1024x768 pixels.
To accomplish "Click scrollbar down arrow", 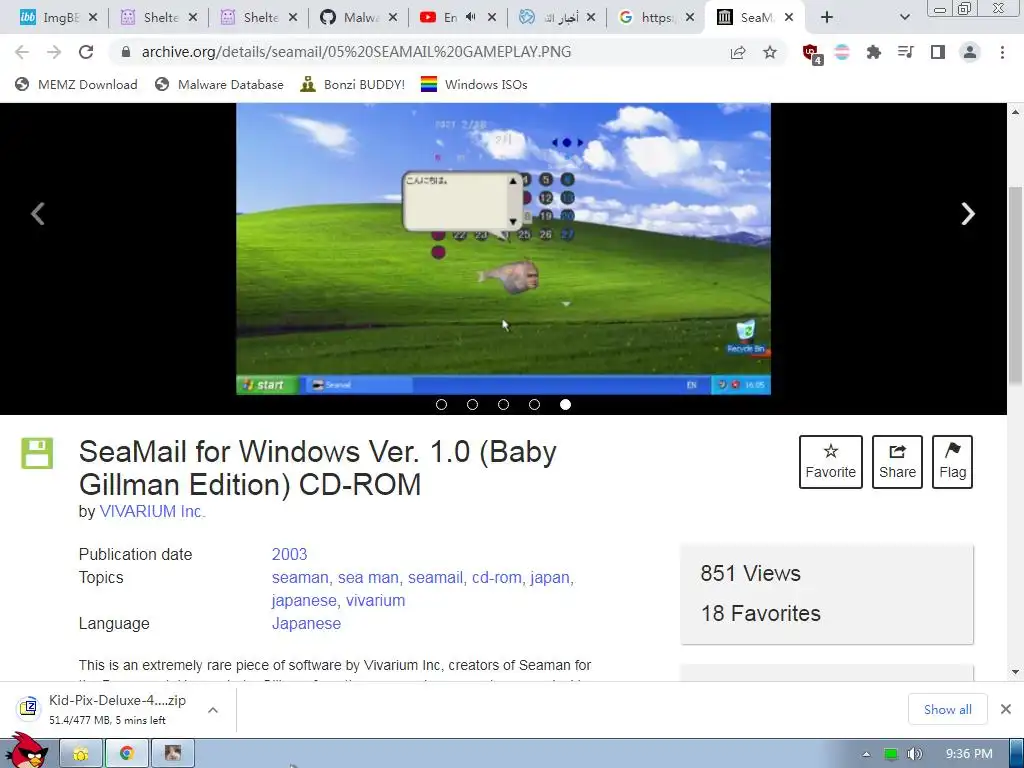I will click(x=1016, y=671).
